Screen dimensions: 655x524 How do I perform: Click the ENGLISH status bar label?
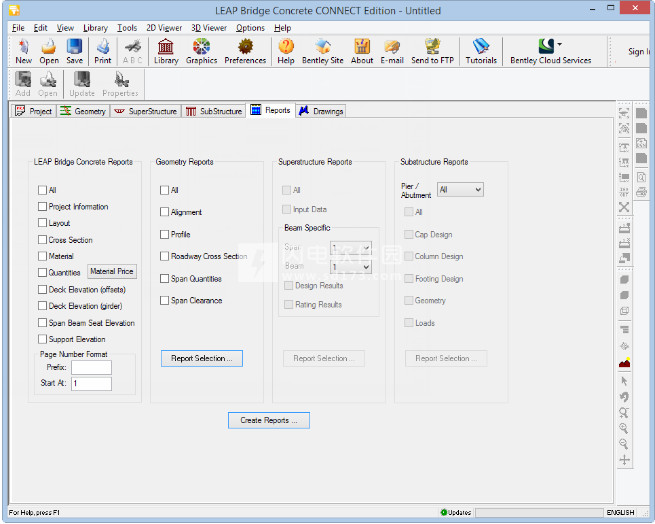tap(620, 512)
